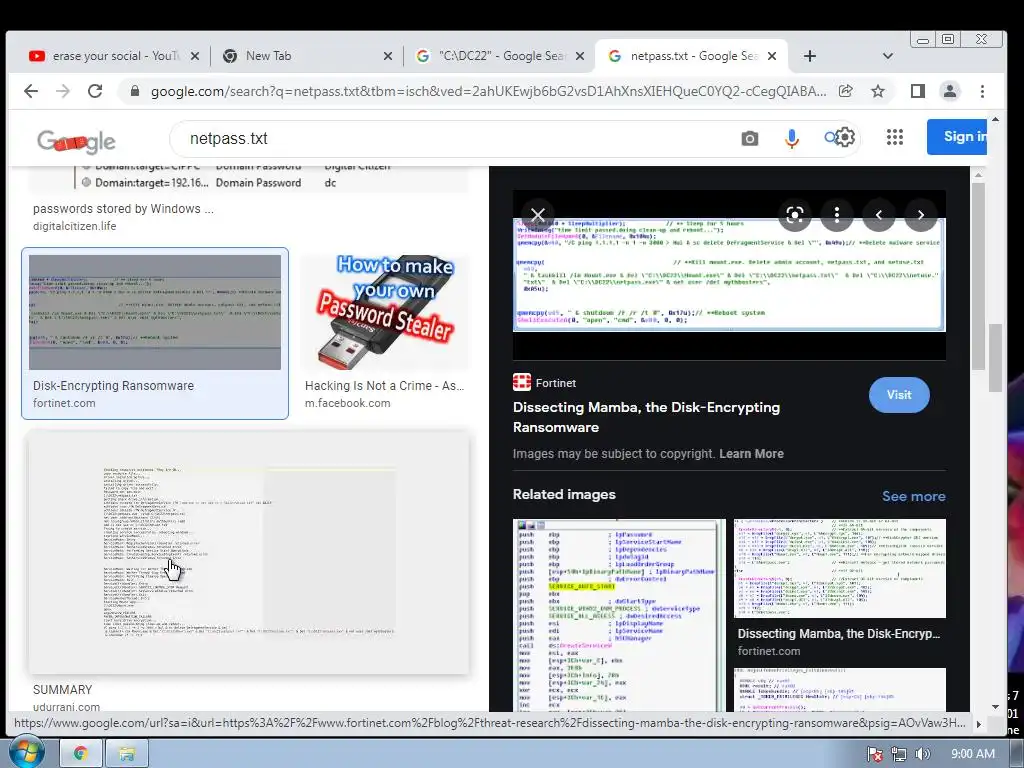Click the 9:00 AM taskbar clock
This screenshot has height=768, width=1024.
click(972, 754)
